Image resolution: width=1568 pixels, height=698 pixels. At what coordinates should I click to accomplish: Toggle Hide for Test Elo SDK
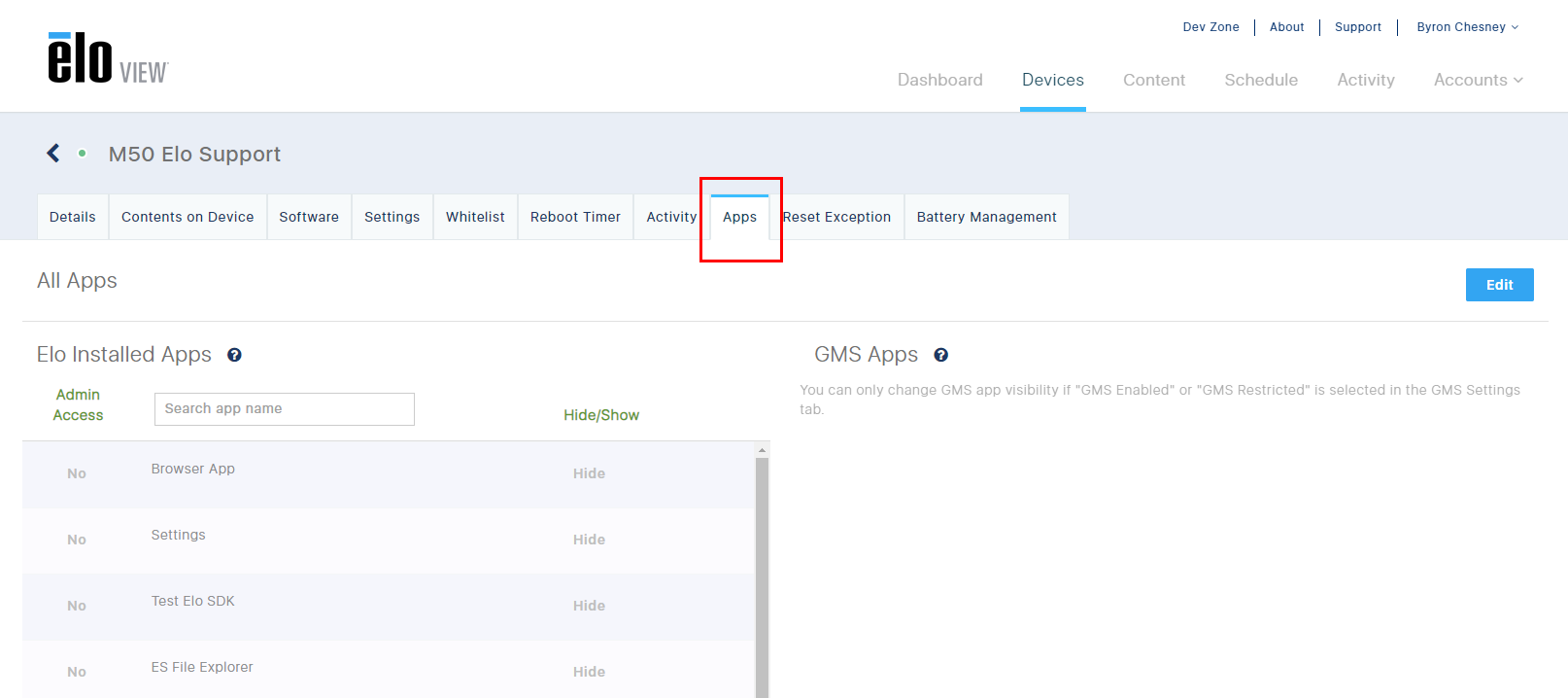point(589,606)
